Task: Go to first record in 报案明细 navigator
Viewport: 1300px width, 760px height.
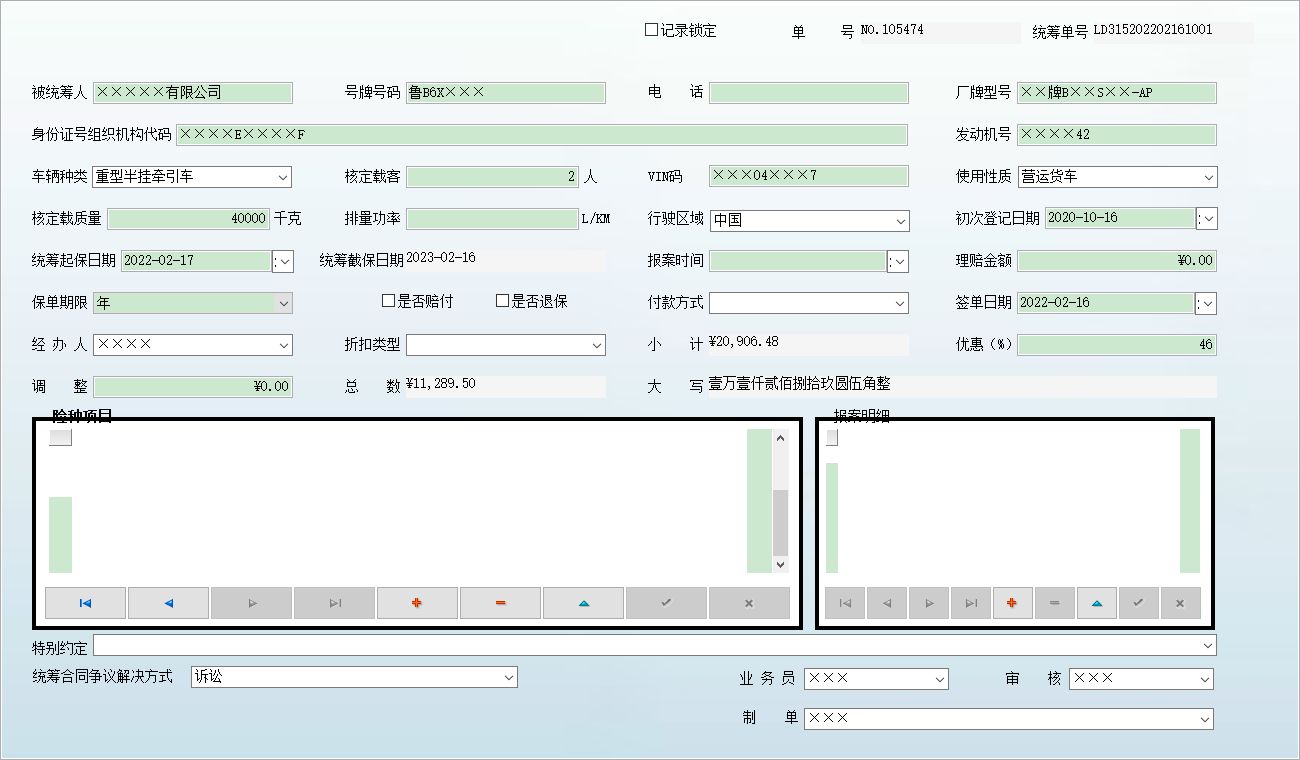Action: 845,603
